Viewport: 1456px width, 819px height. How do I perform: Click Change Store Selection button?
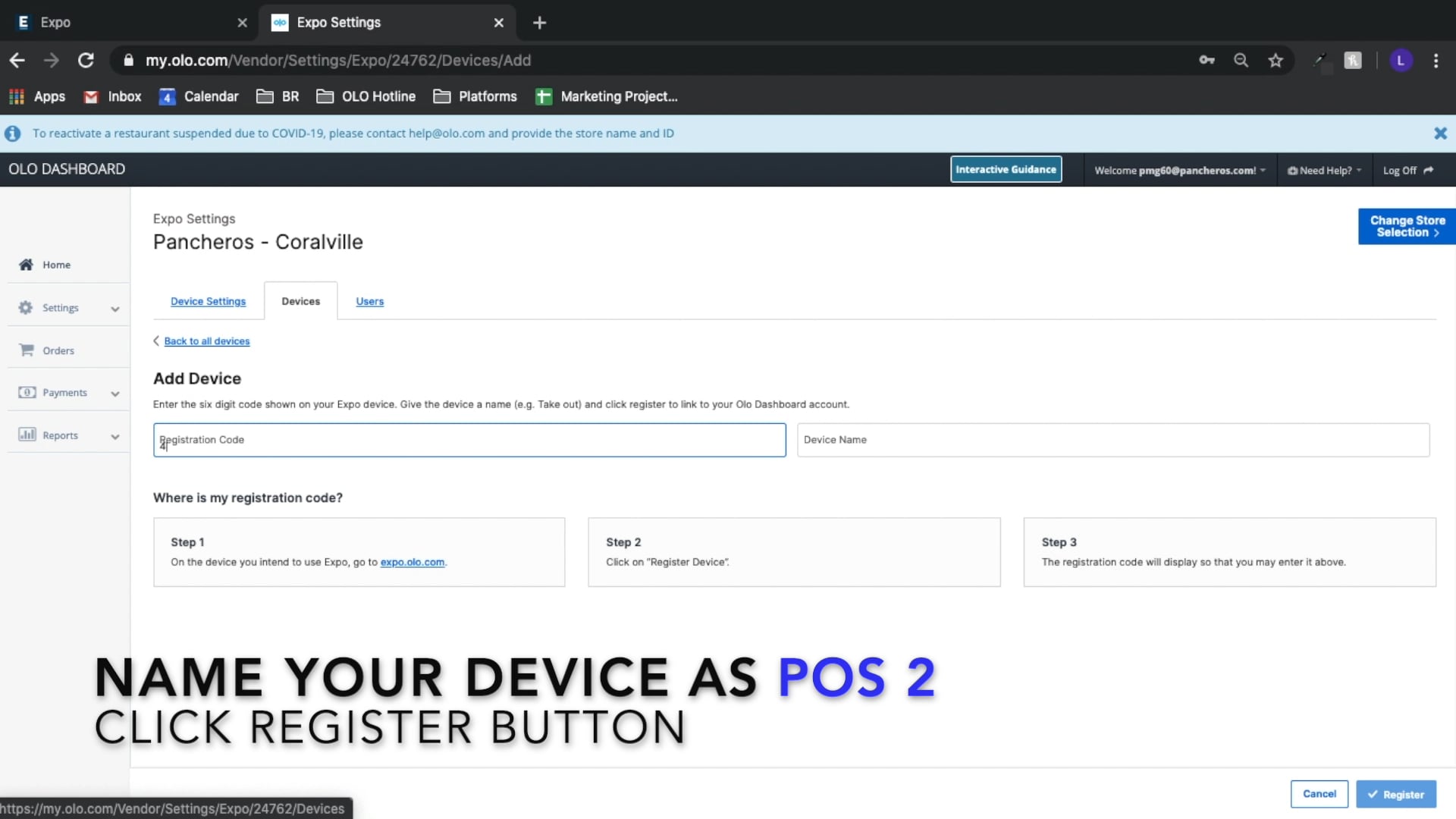(1407, 226)
